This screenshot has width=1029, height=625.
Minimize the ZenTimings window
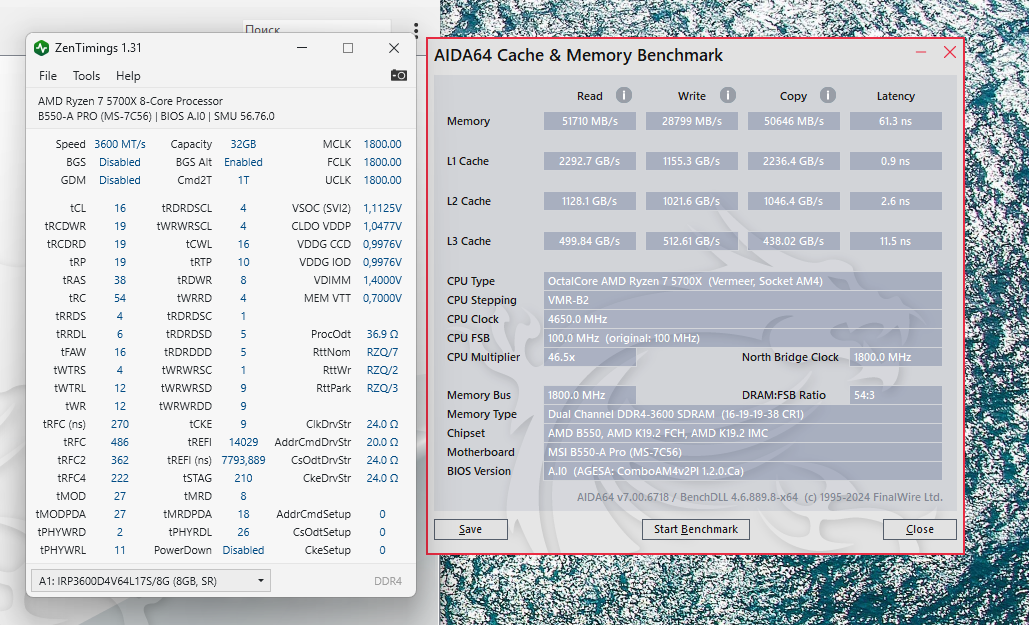pyautogui.click(x=302, y=48)
